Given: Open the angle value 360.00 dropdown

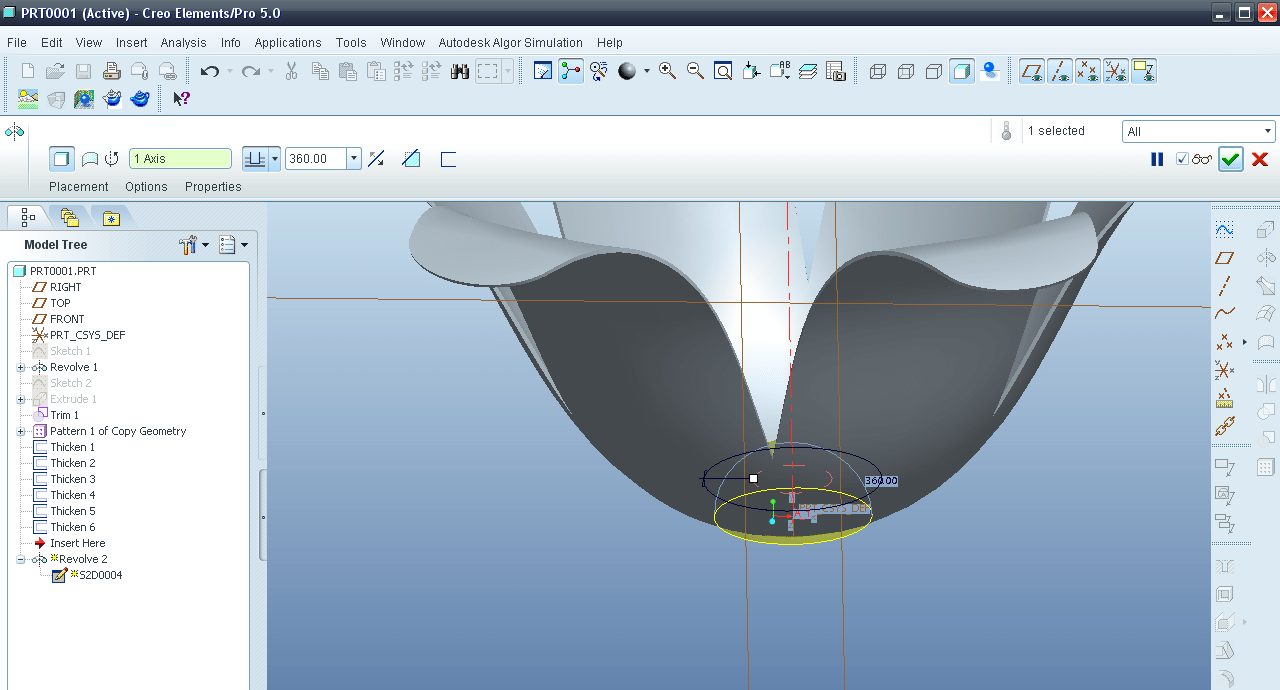Looking at the screenshot, I should pyautogui.click(x=353, y=159).
